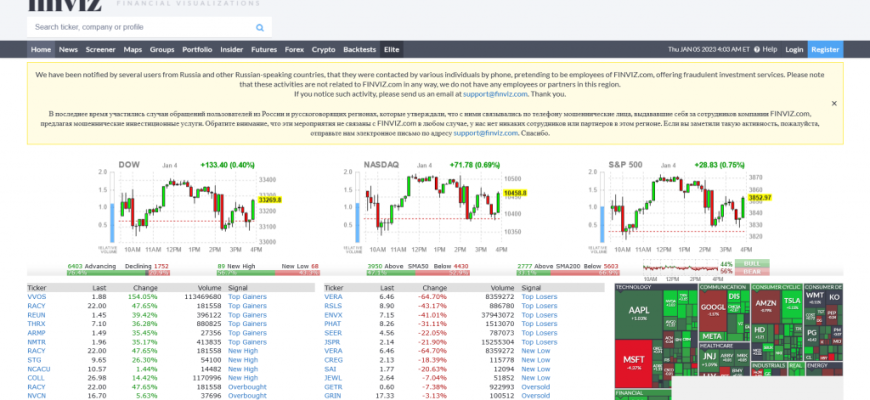
Task: Close the yellow fraud warning banner
Action: (x=834, y=103)
